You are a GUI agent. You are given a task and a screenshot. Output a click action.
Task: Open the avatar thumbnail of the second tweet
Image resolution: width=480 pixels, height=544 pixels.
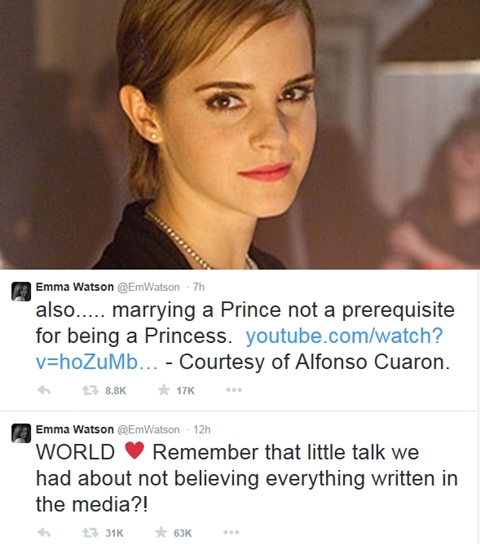coord(21,433)
